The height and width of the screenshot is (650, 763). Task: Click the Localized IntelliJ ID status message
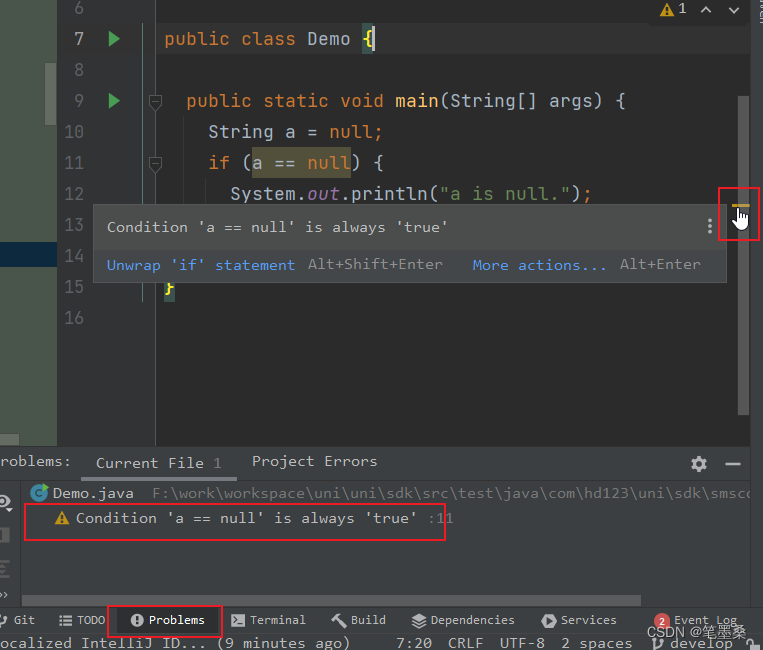pyautogui.click(x=174, y=643)
